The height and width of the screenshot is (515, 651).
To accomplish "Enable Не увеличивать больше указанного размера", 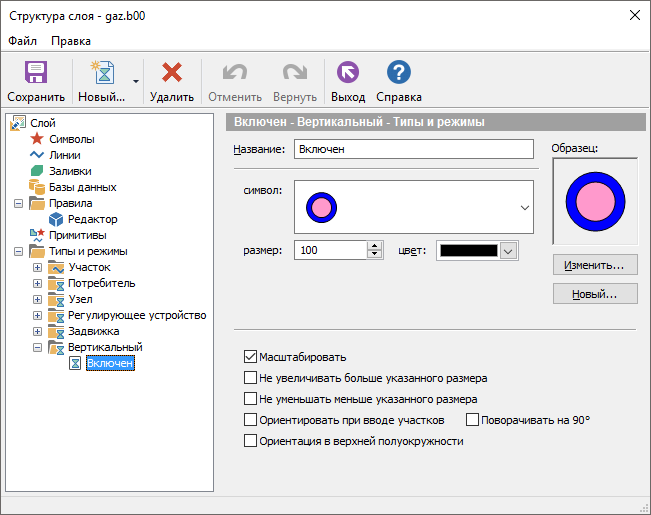I will pos(250,378).
